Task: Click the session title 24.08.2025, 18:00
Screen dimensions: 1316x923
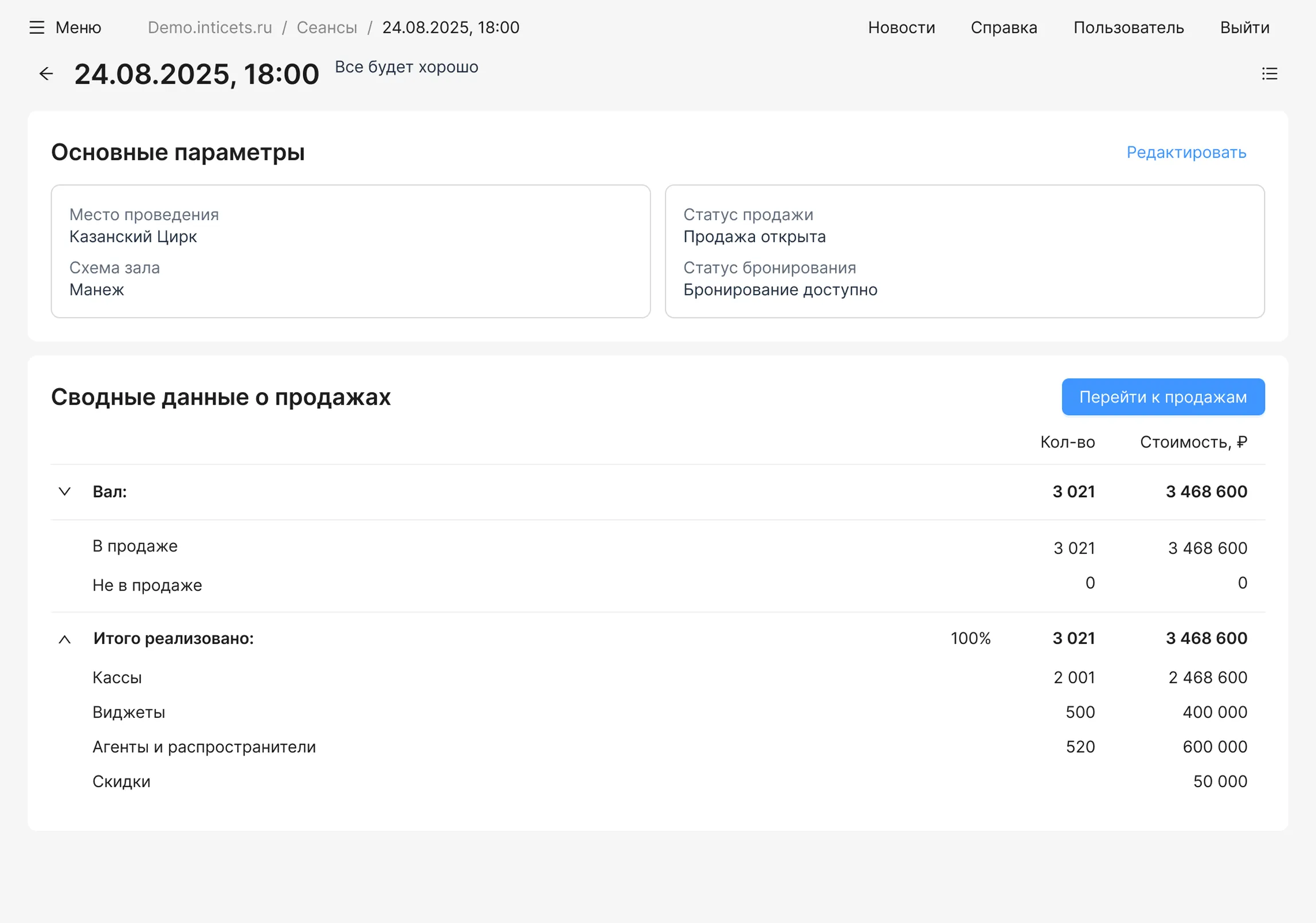Action: pyautogui.click(x=196, y=73)
